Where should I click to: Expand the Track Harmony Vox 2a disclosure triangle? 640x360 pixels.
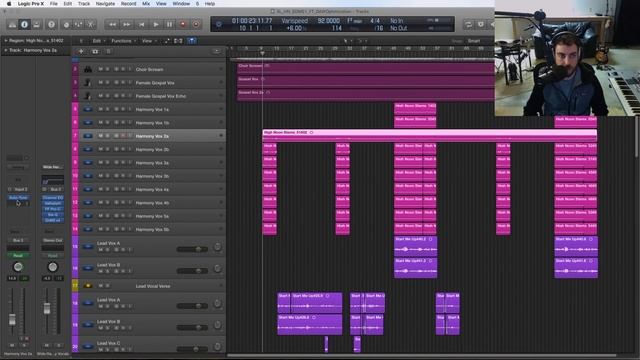click(x=6, y=50)
